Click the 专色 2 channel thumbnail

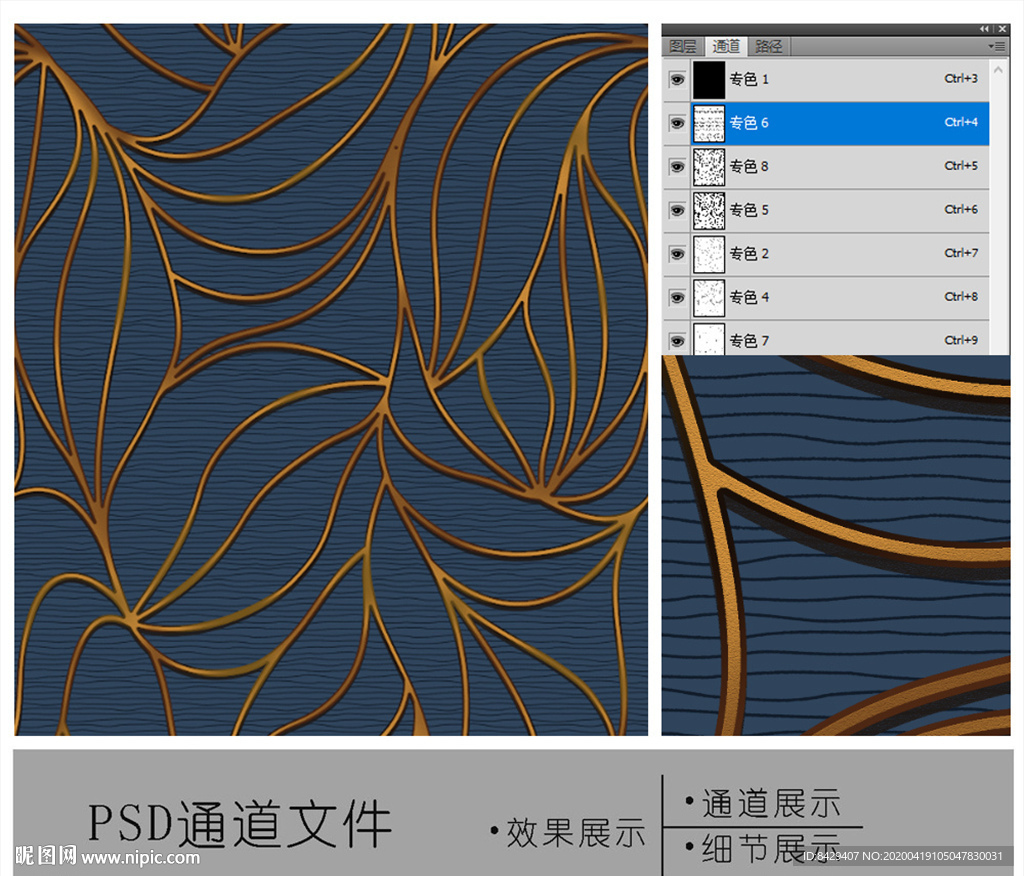(709, 254)
